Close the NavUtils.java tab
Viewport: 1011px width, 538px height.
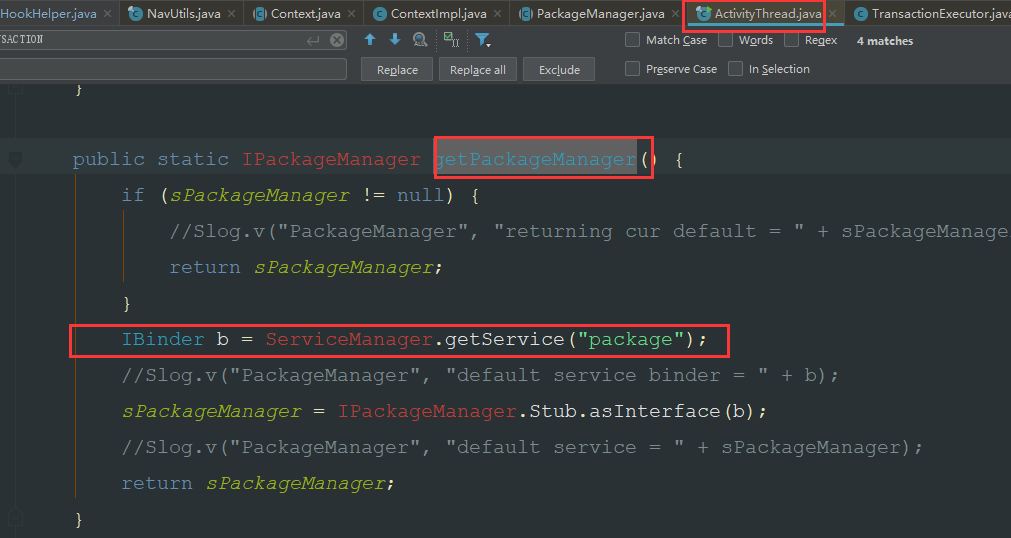coord(231,14)
